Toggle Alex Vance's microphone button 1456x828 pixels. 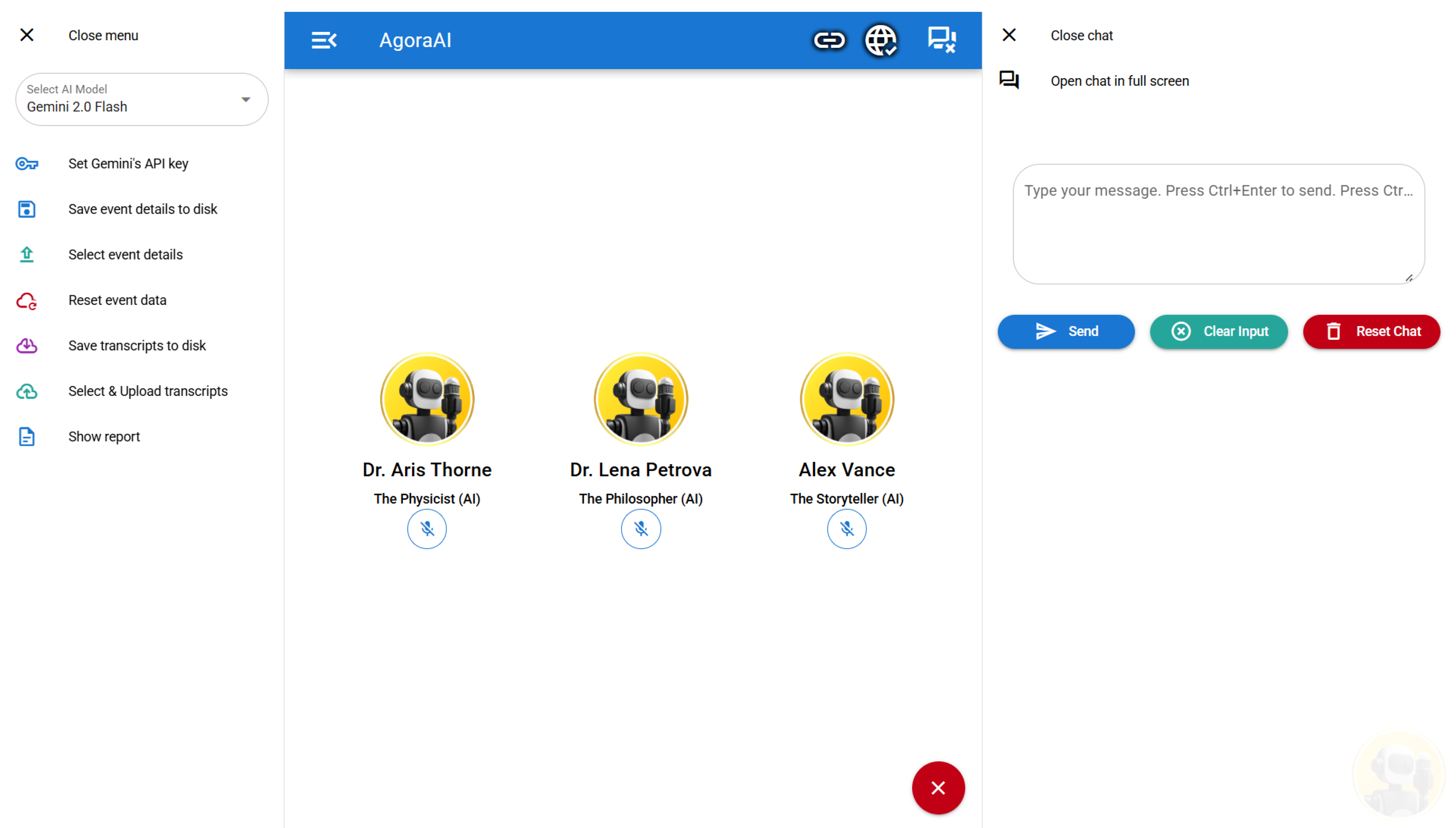[x=846, y=529]
